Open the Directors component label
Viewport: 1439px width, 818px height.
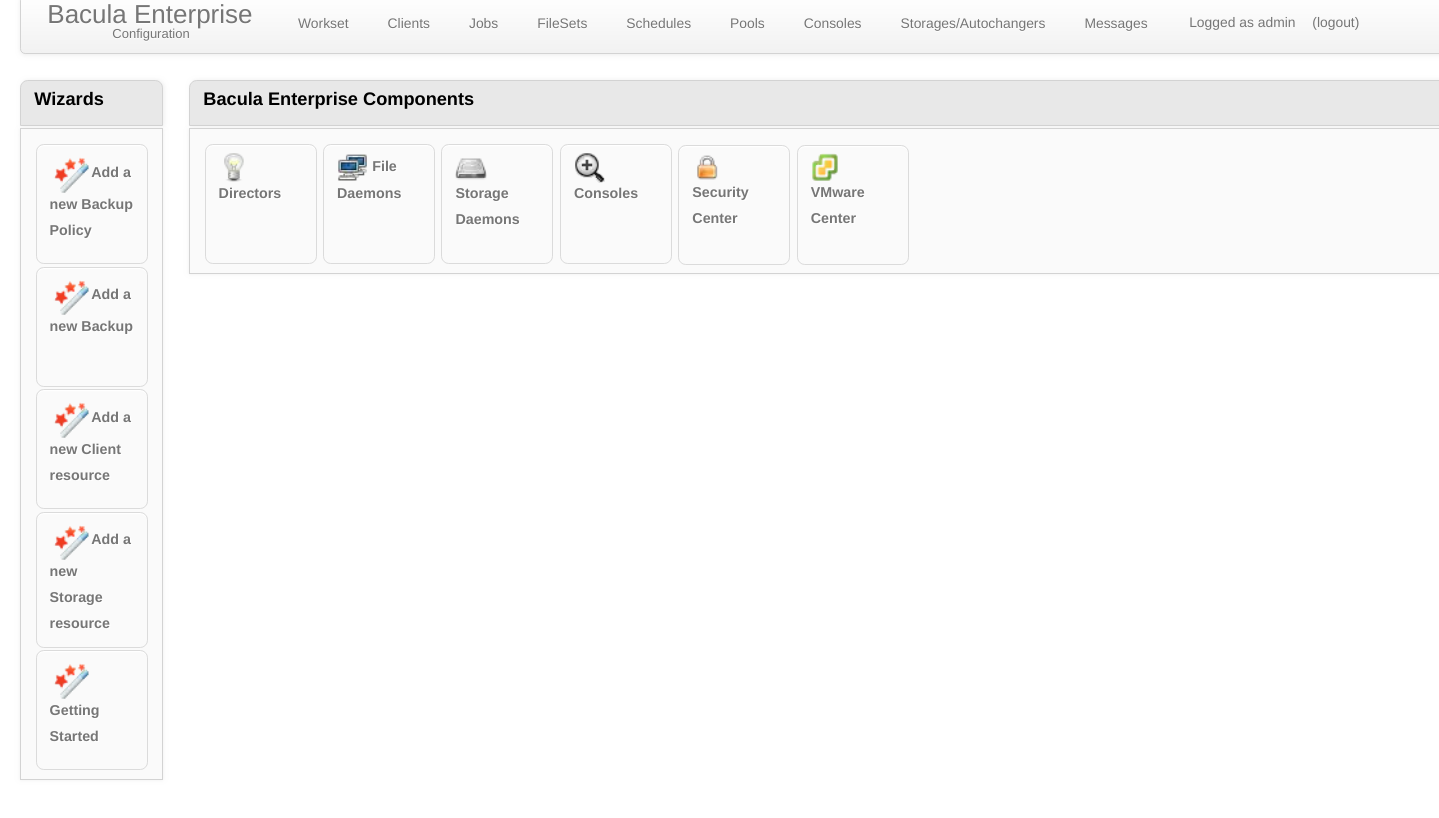(x=250, y=193)
